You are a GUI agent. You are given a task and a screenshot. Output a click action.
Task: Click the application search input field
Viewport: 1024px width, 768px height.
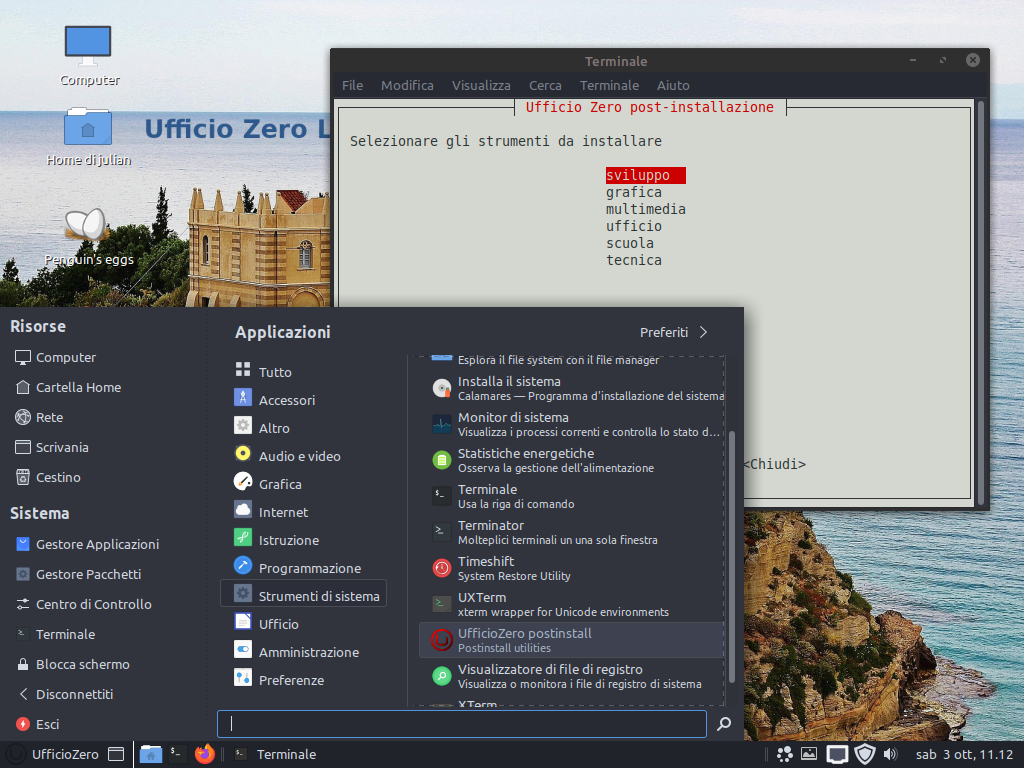coord(462,724)
